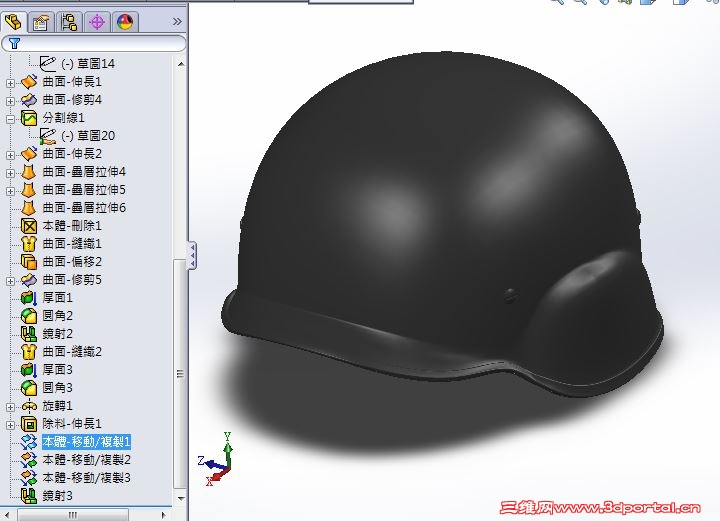The width and height of the screenshot is (720, 521).
Task: Select the 本體-刪除1 label
Action: (x=72, y=226)
